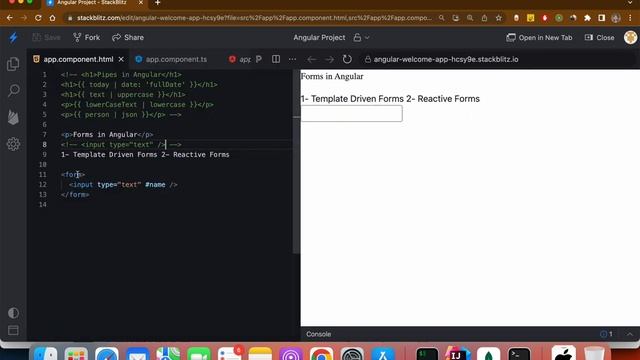Image resolution: width=640 pixels, height=360 pixels.
Task: Click the editor vertical scrollbar
Action: click(296, 161)
